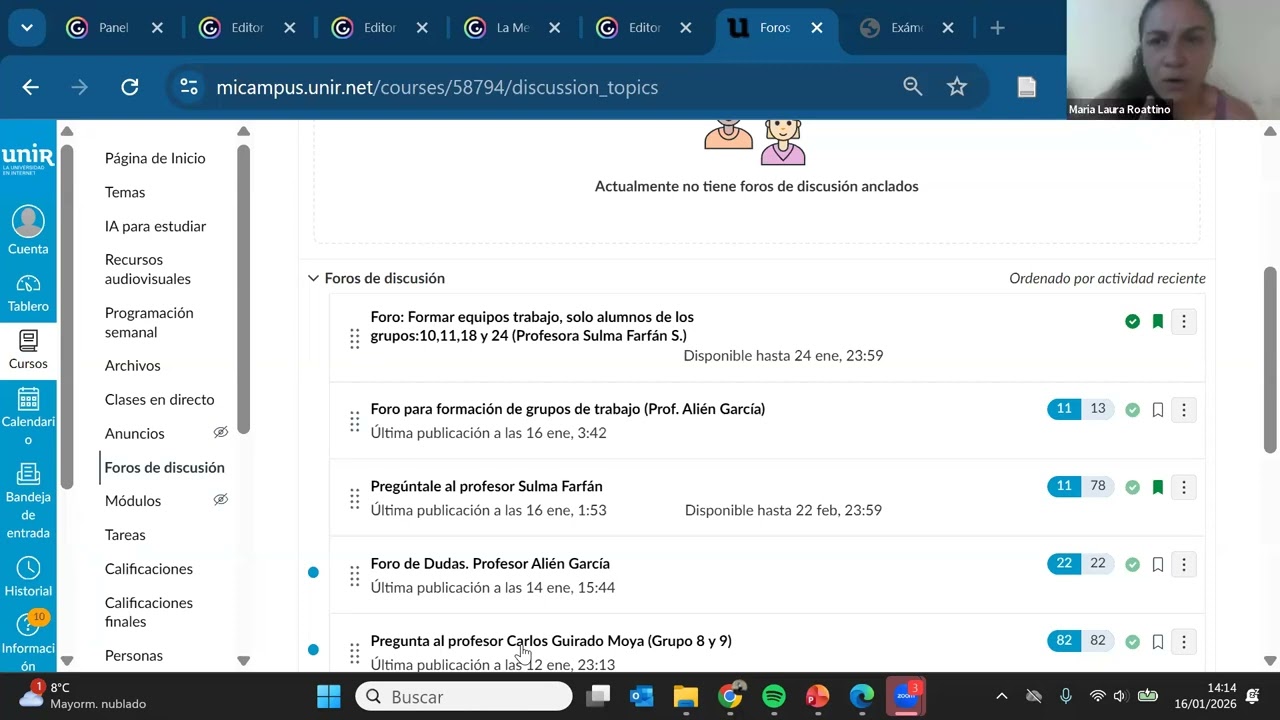Open options menu for Pregunta al profesor Carlos Guirado
This screenshot has width=1280, height=720.
click(x=1184, y=641)
